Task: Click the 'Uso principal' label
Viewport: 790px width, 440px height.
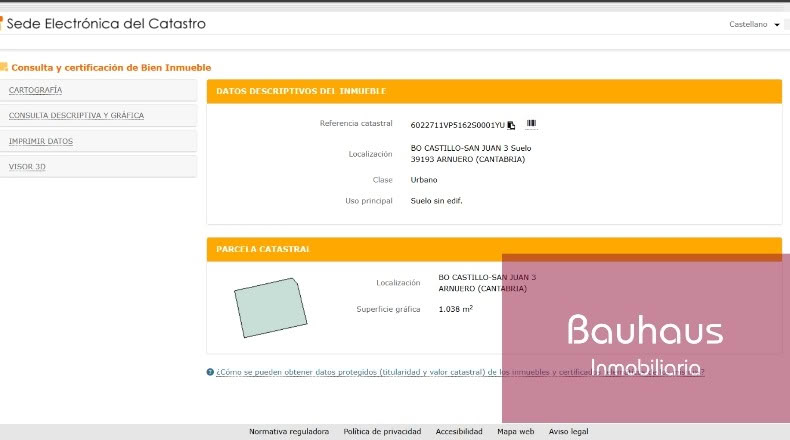Action: coord(369,201)
